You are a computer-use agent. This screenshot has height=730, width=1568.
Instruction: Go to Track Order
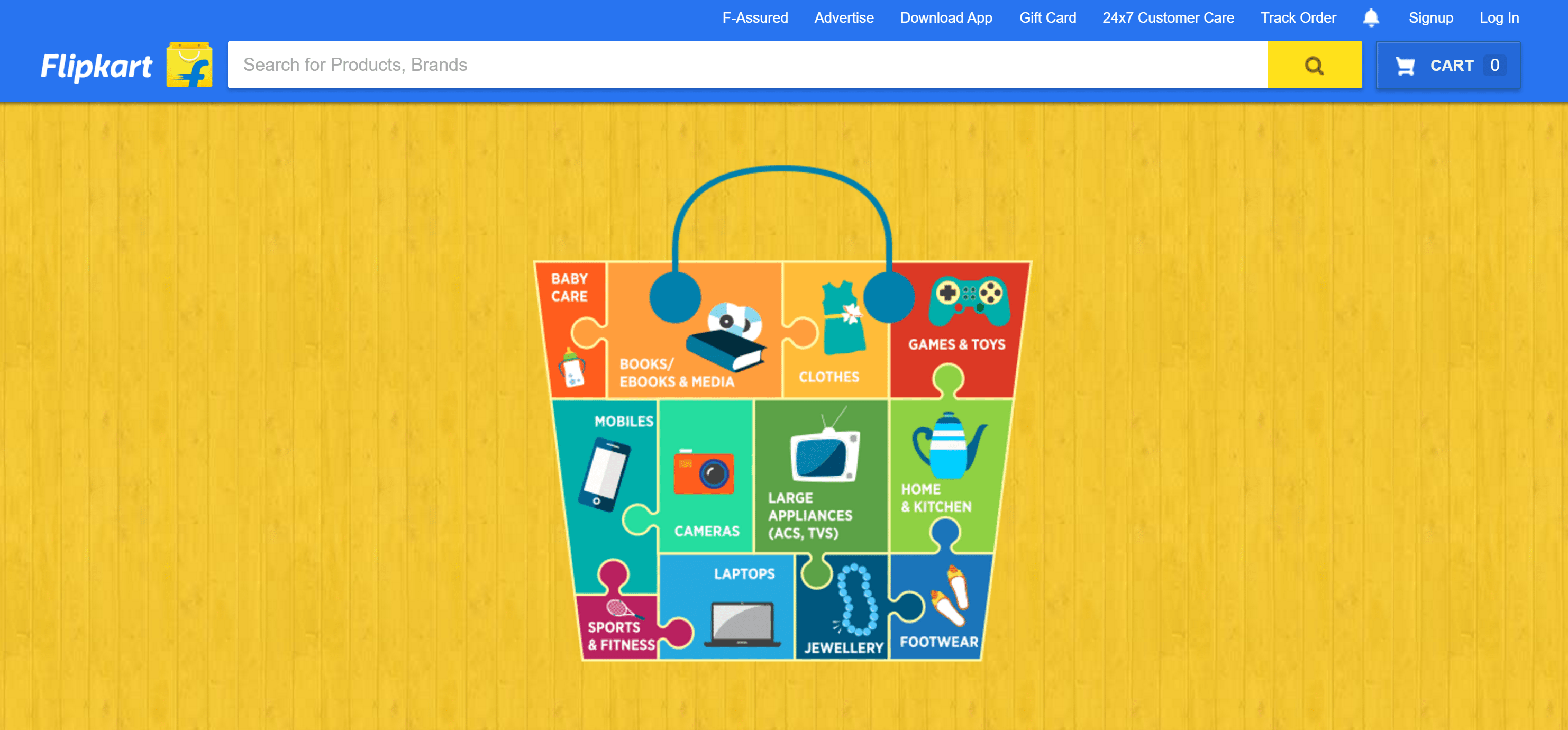click(1298, 17)
